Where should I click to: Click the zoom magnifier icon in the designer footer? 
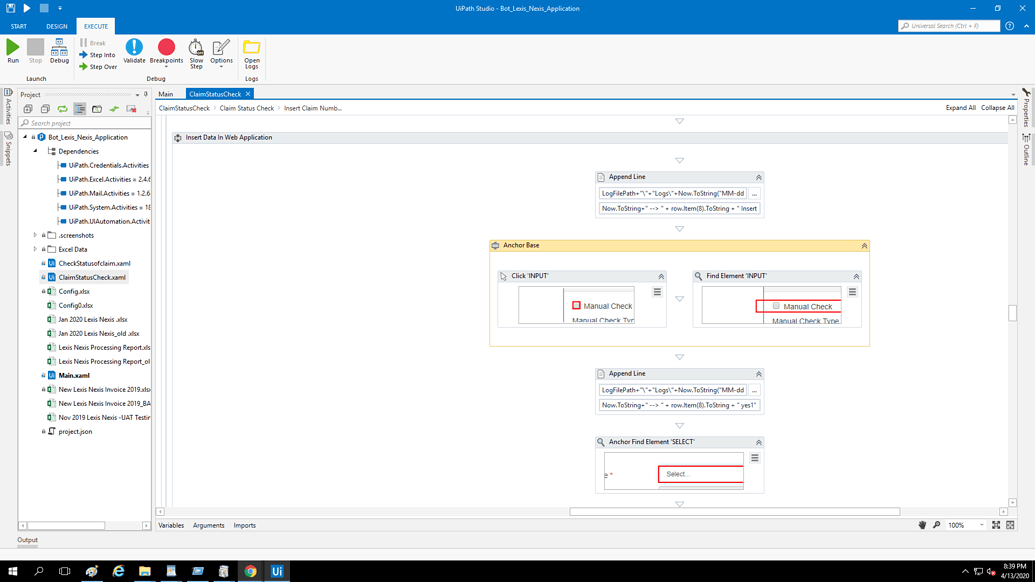937,525
